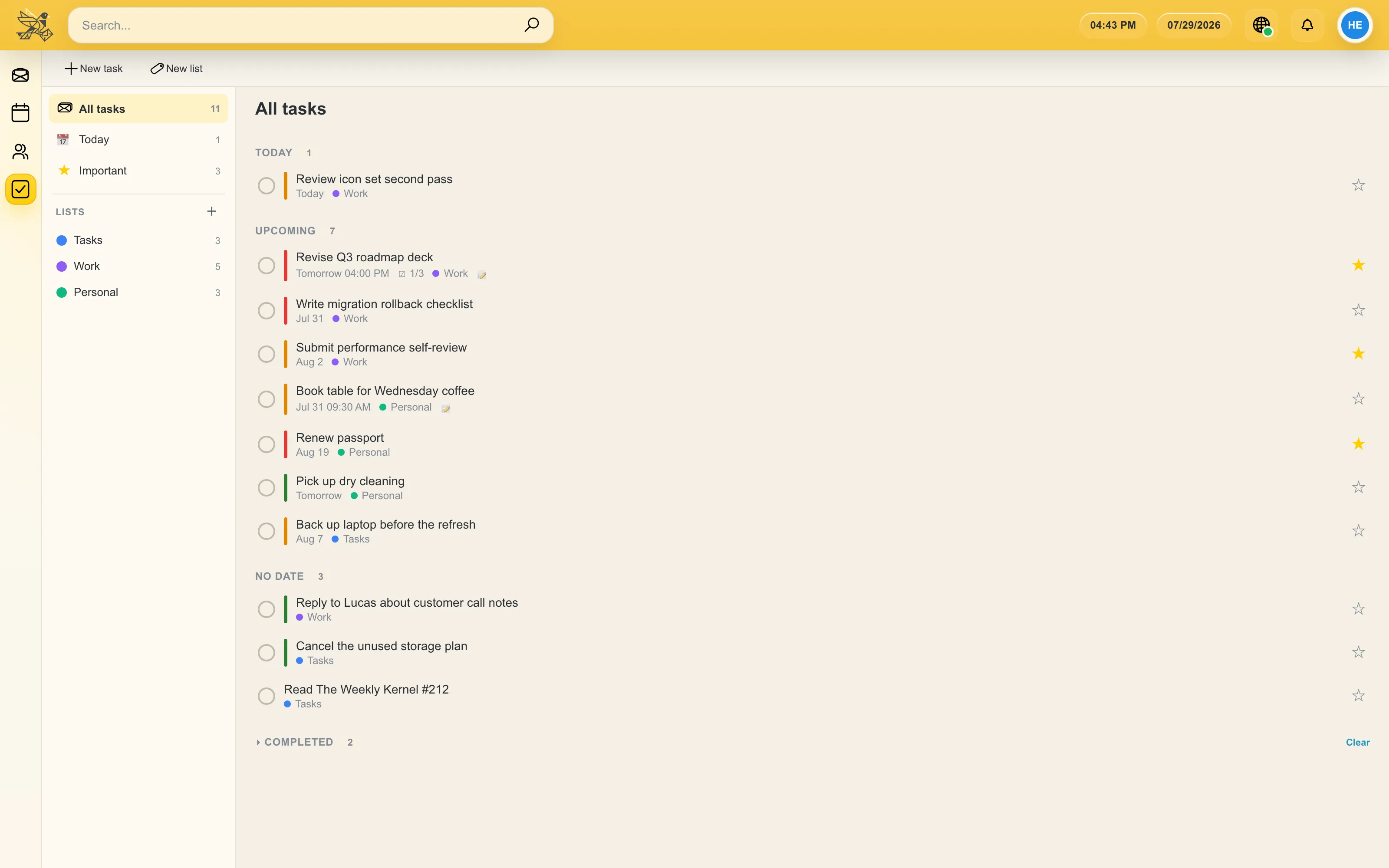Check off Pick up dry cleaning

point(267,488)
